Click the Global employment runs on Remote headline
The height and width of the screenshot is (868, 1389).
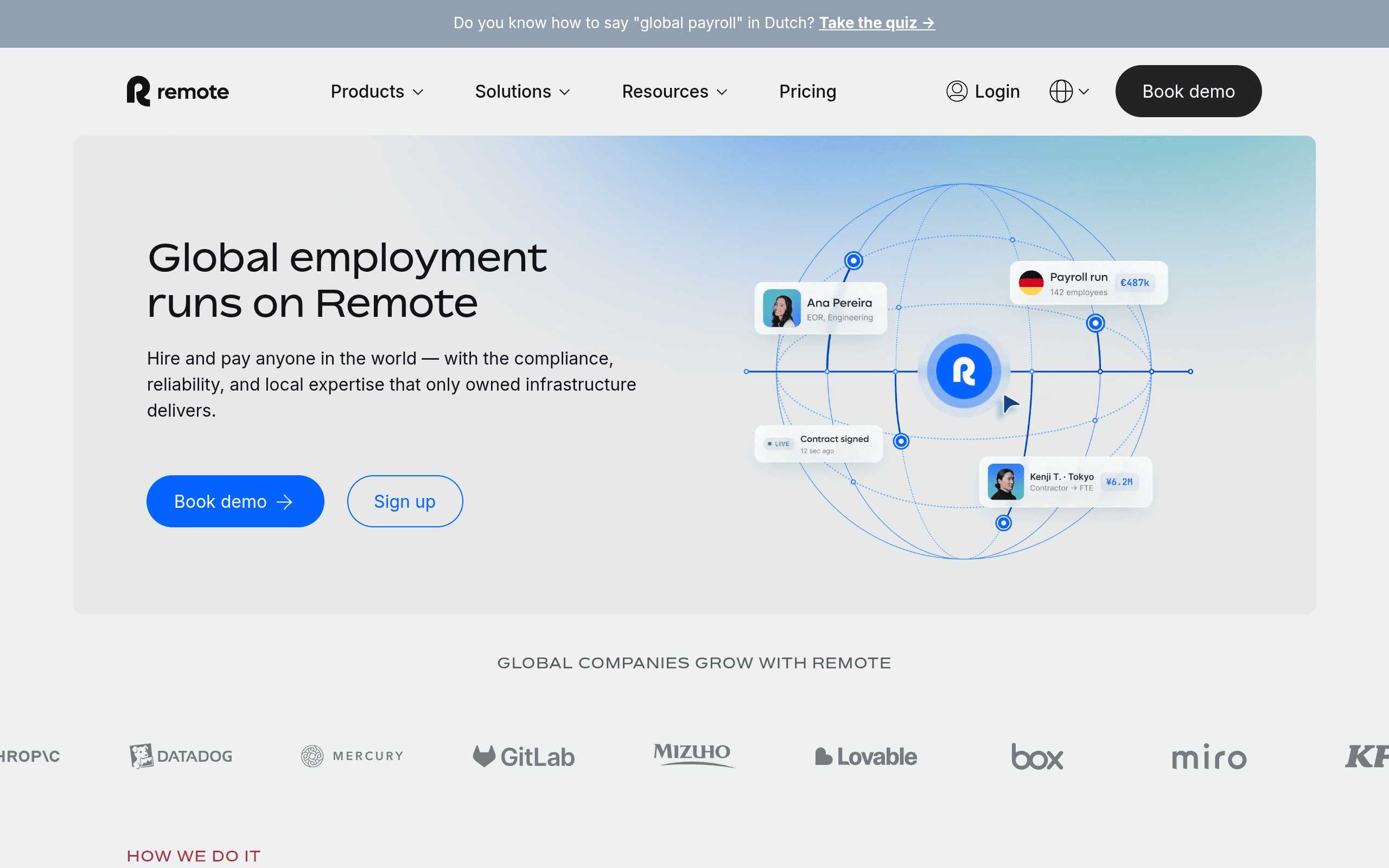point(347,280)
